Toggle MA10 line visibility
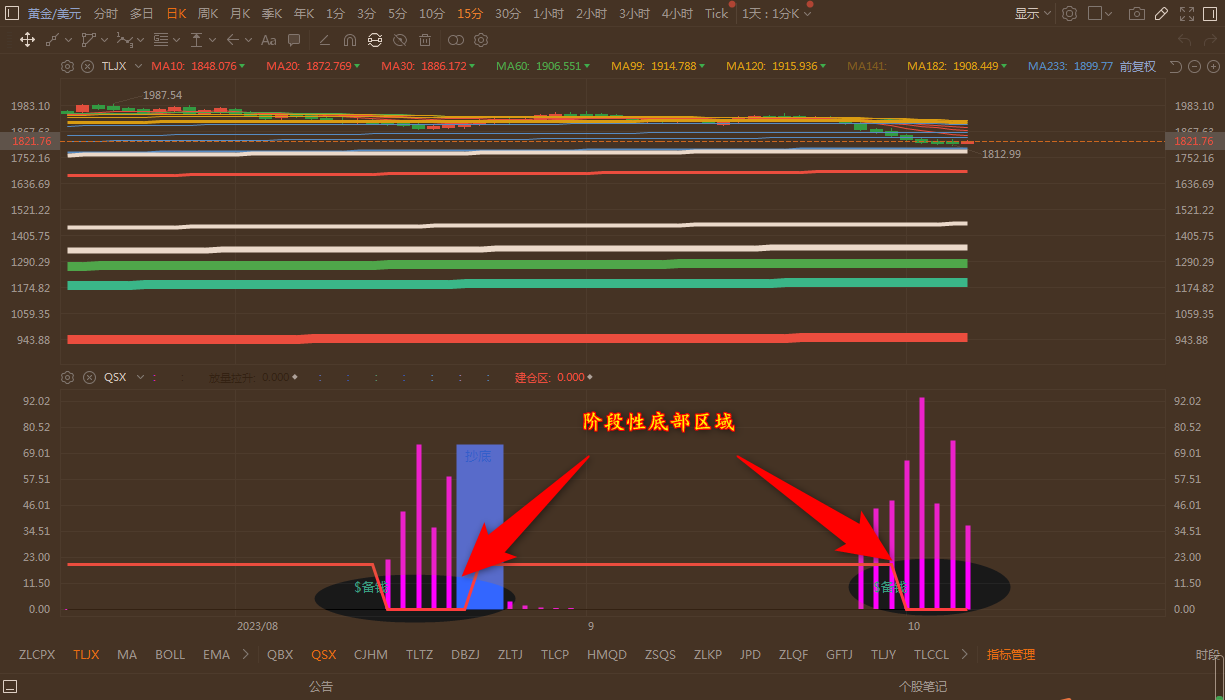The width and height of the screenshot is (1225, 700). [198, 66]
